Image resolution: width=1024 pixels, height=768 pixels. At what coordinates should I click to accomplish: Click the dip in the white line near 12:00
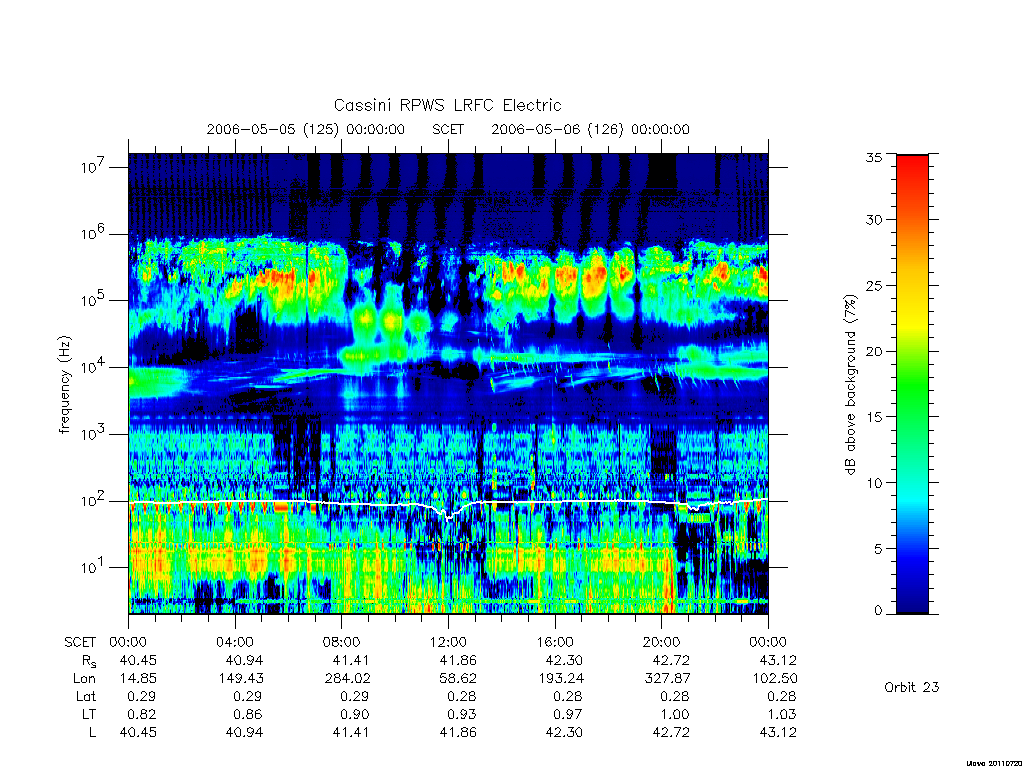(449, 515)
